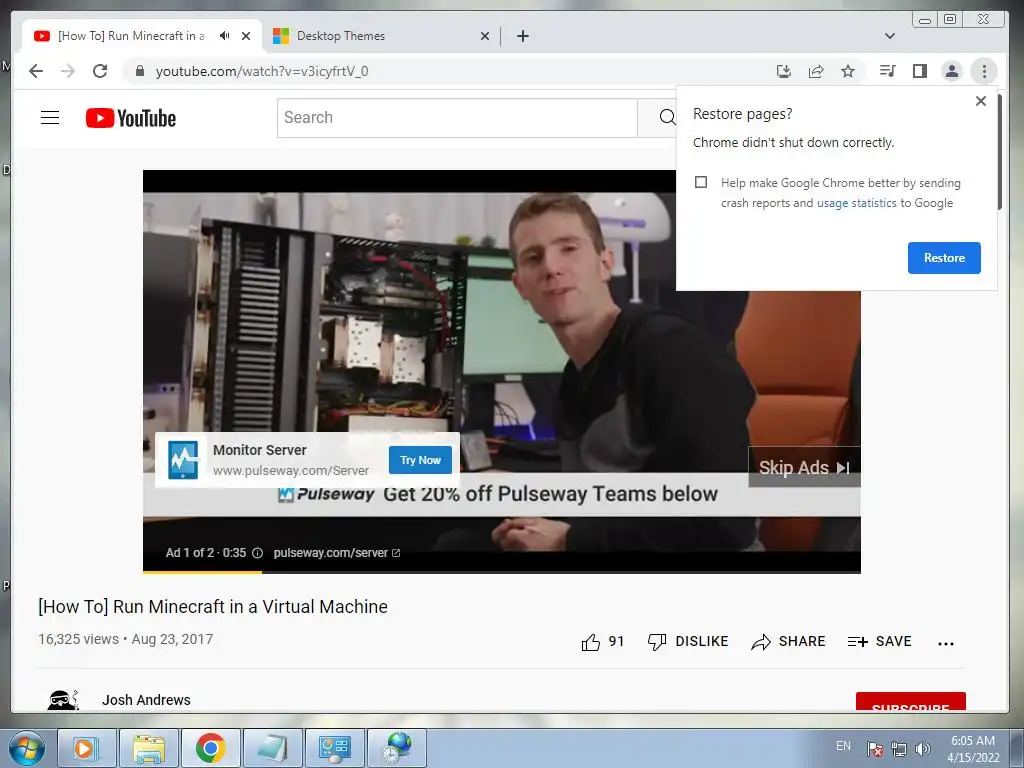
Task: Open the tab search dropdown chevron
Action: (889, 36)
